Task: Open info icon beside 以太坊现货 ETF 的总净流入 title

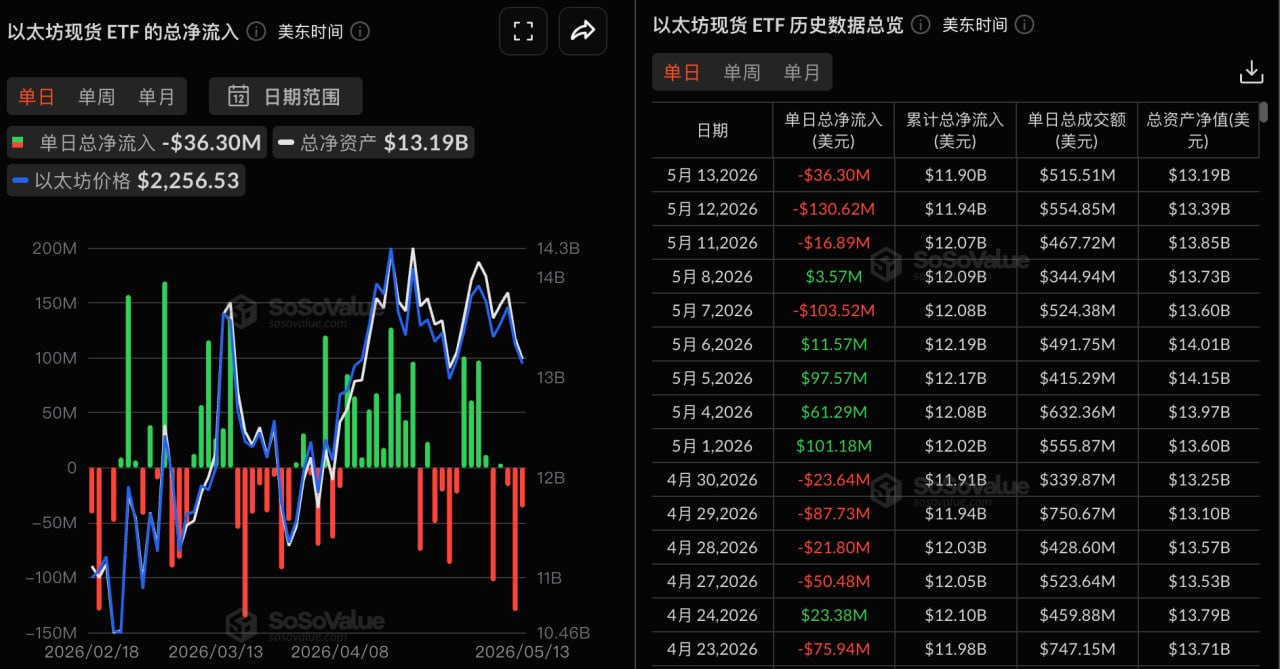Action: pos(257,31)
